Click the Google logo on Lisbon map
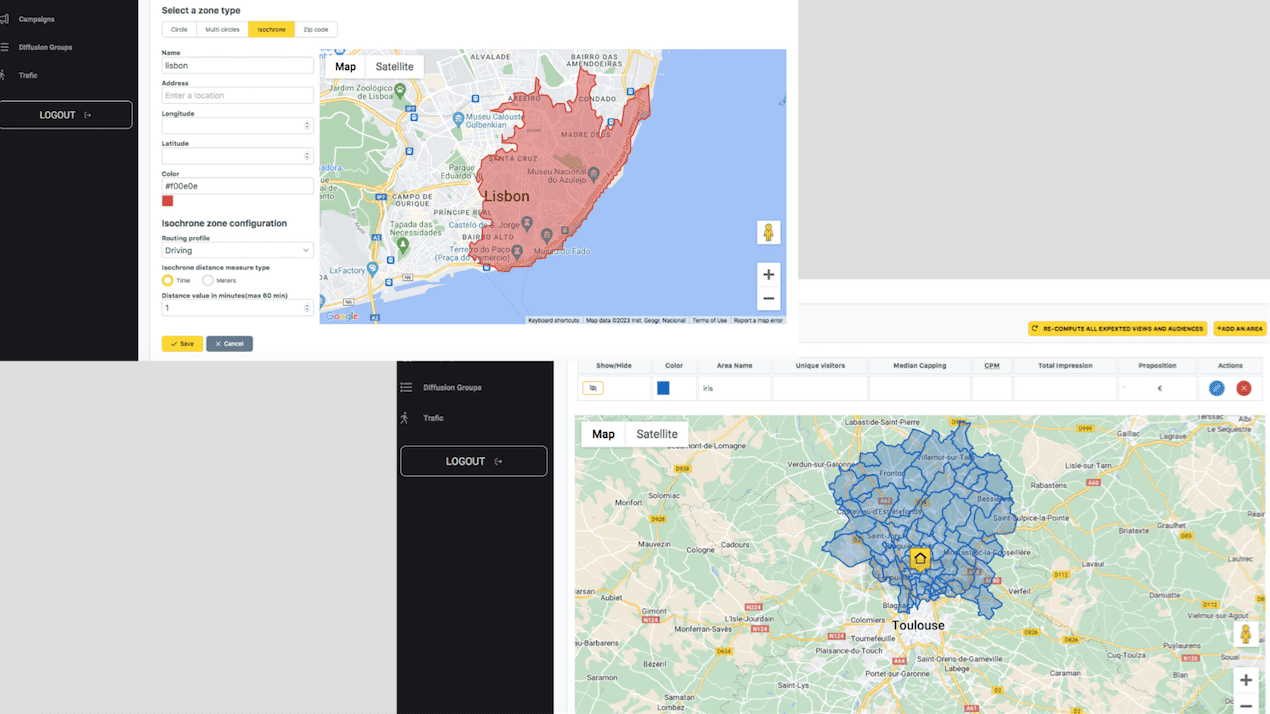This screenshot has width=1270, height=714. tap(342, 316)
